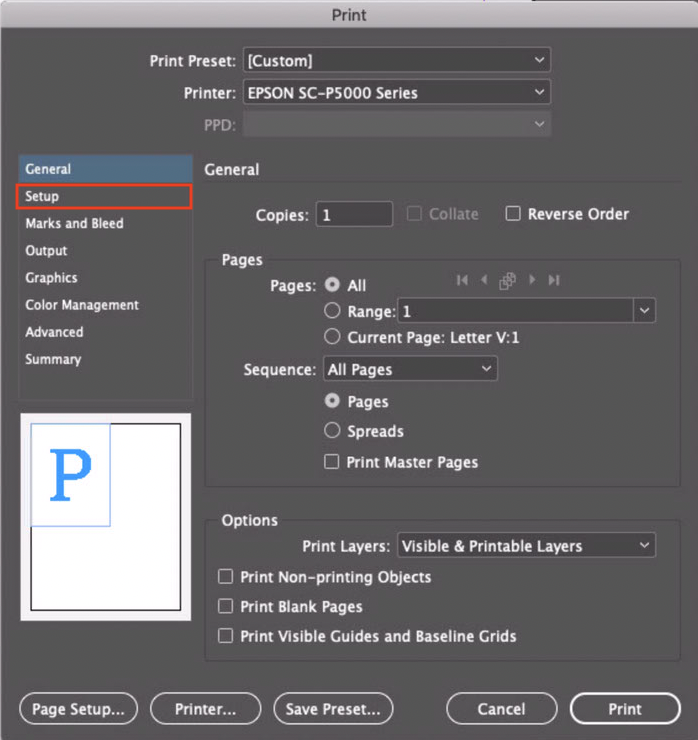Go to previous page arrow icon
The image size is (698, 740).
pos(484,280)
